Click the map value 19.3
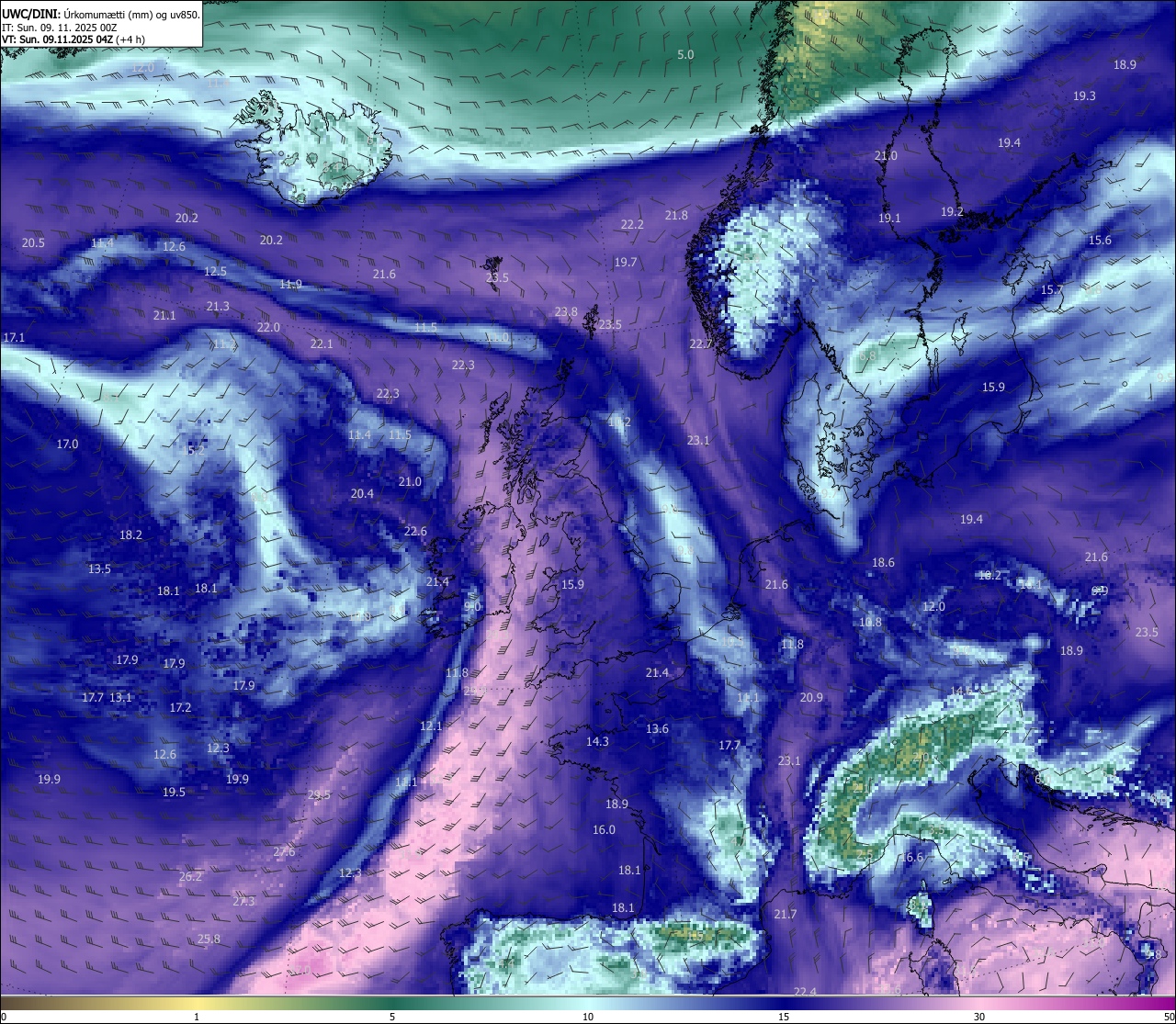This screenshot has height=1024, width=1176. tap(1084, 96)
